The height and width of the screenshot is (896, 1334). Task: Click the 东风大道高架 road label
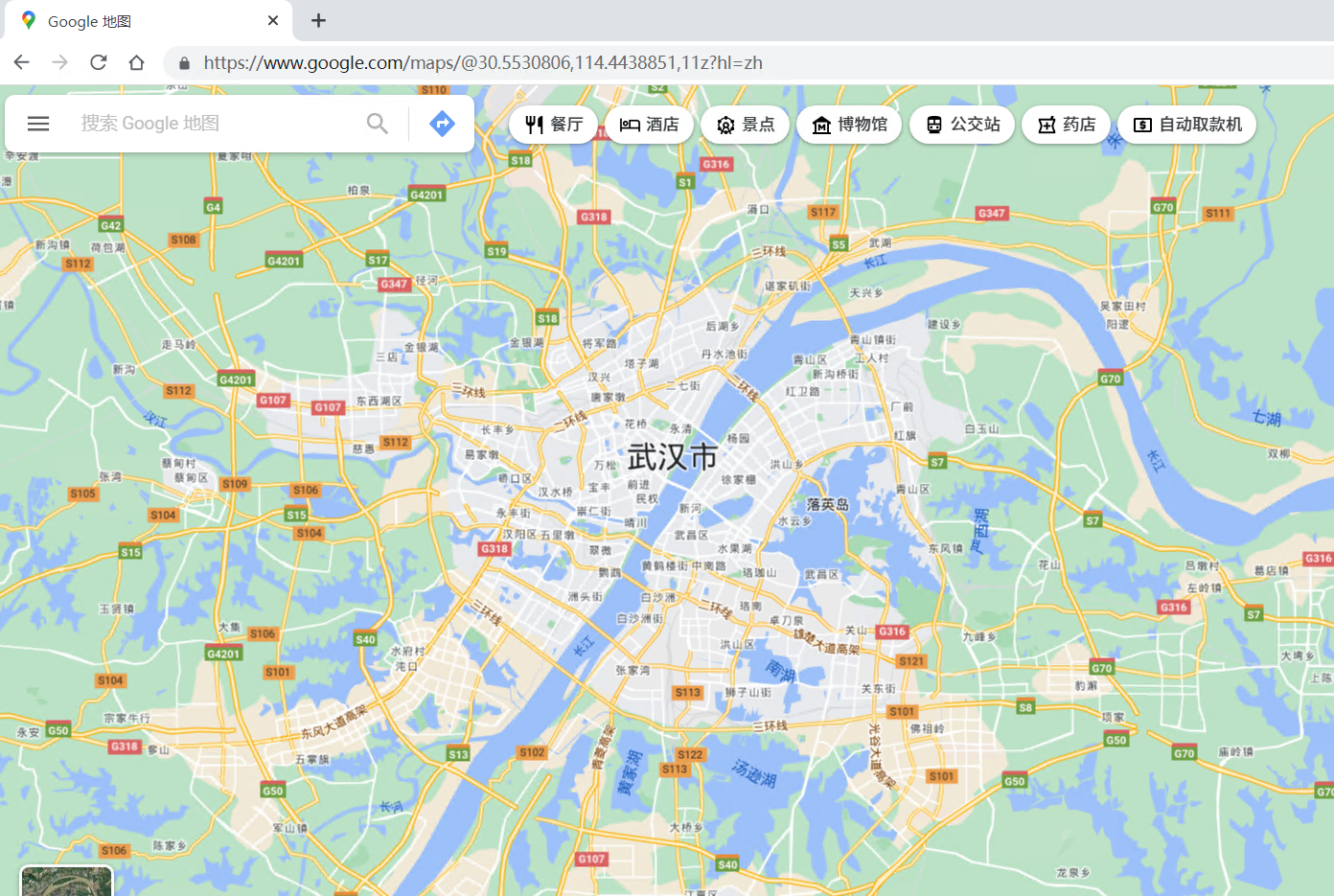334,722
